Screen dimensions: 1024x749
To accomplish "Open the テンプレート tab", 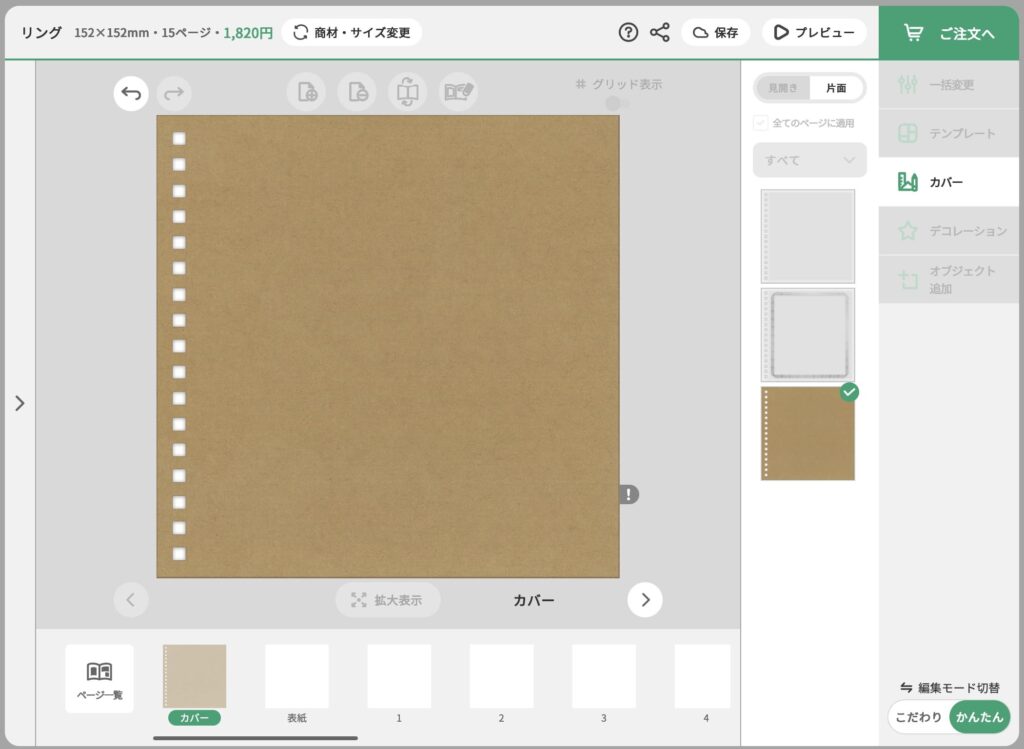I will [949, 133].
